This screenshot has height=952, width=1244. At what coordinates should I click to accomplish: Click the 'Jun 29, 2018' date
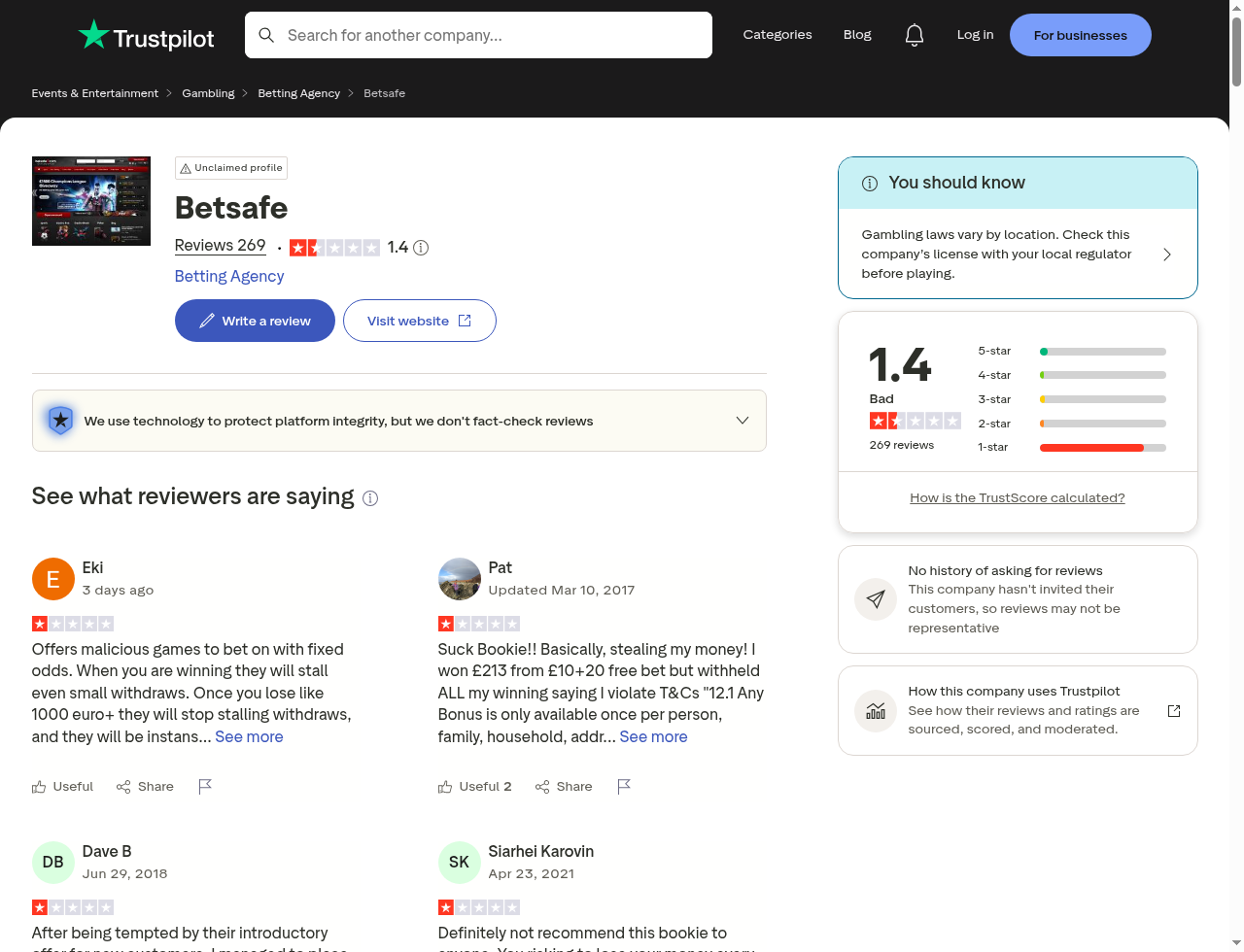[x=125, y=873]
